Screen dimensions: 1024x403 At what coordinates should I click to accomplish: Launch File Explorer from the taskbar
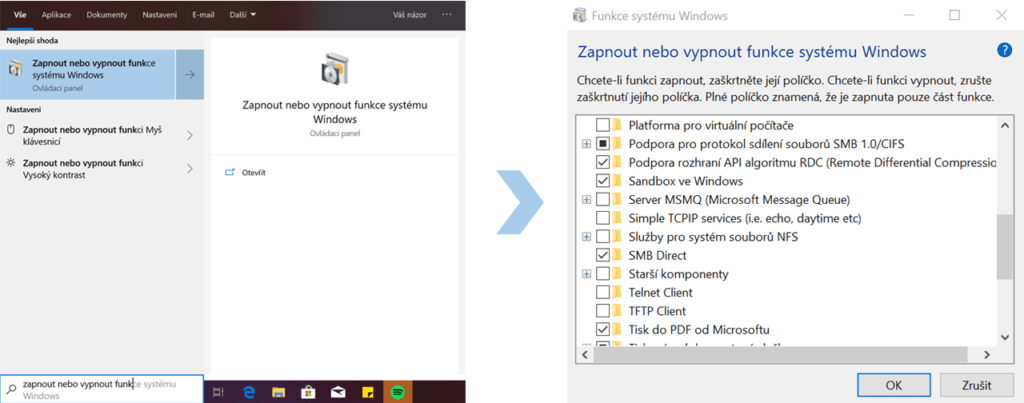tap(279, 390)
